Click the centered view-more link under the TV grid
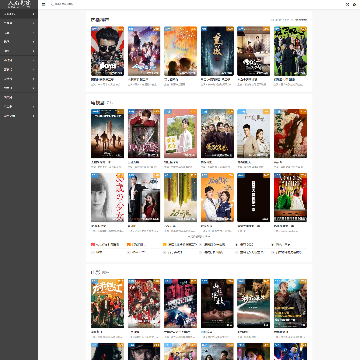Image resolution: width=360 pixels, height=360 pixels. (x=199, y=236)
